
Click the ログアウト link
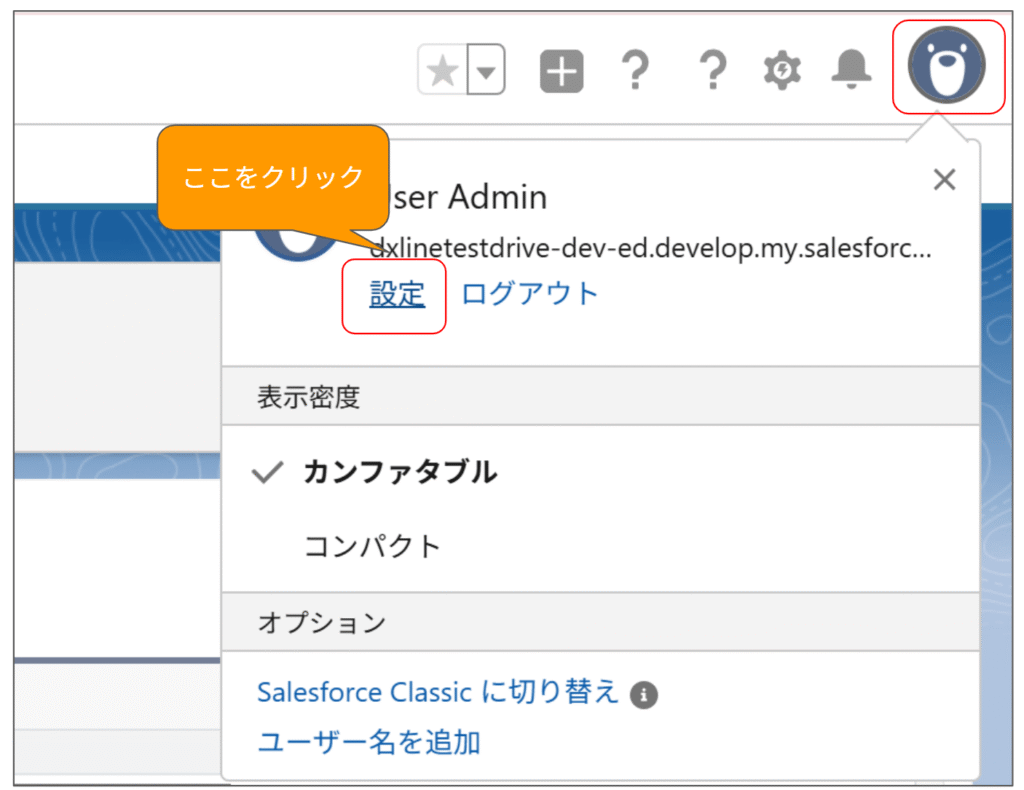point(529,294)
